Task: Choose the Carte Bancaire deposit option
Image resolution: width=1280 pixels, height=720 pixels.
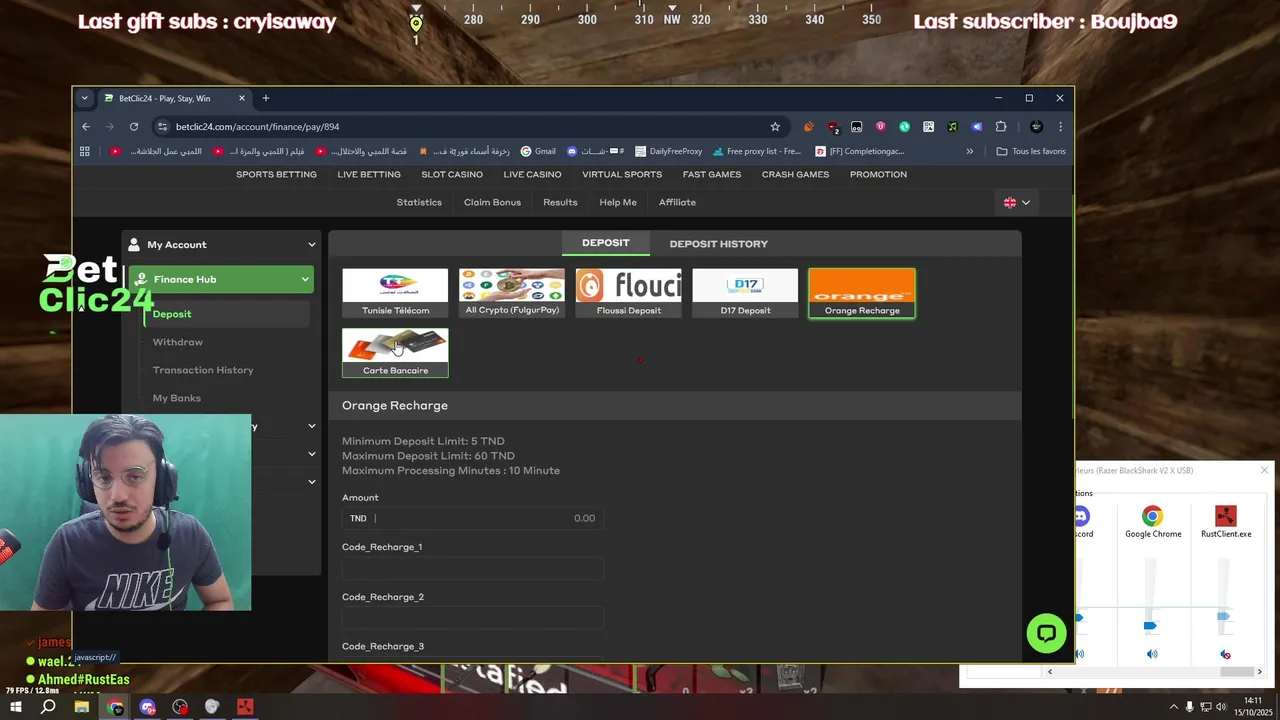Action: click(395, 353)
